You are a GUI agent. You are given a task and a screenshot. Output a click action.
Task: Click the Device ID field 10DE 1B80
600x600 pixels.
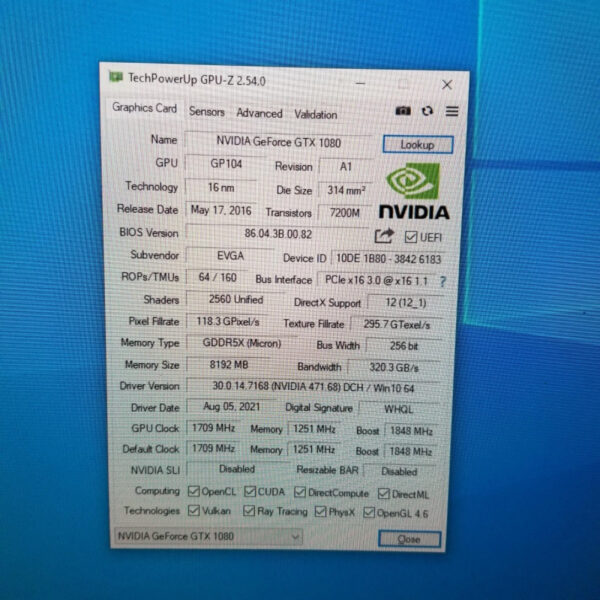point(388,259)
